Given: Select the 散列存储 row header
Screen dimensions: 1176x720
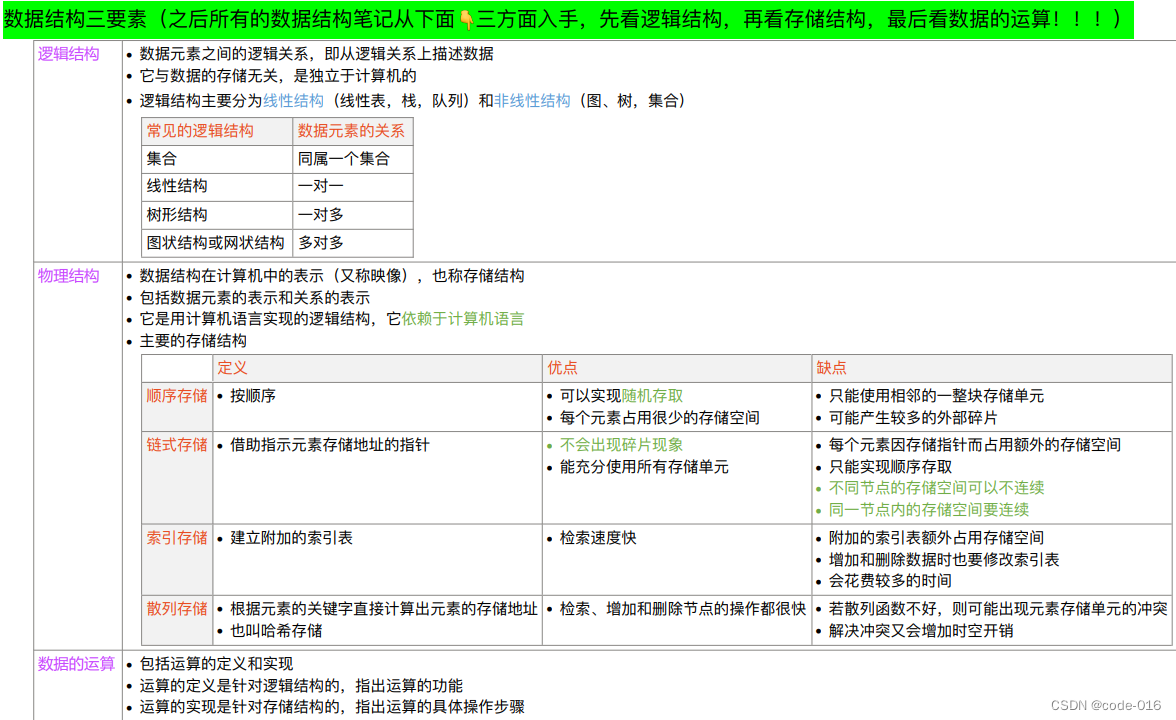Looking at the screenshot, I should click(x=176, y=609).
